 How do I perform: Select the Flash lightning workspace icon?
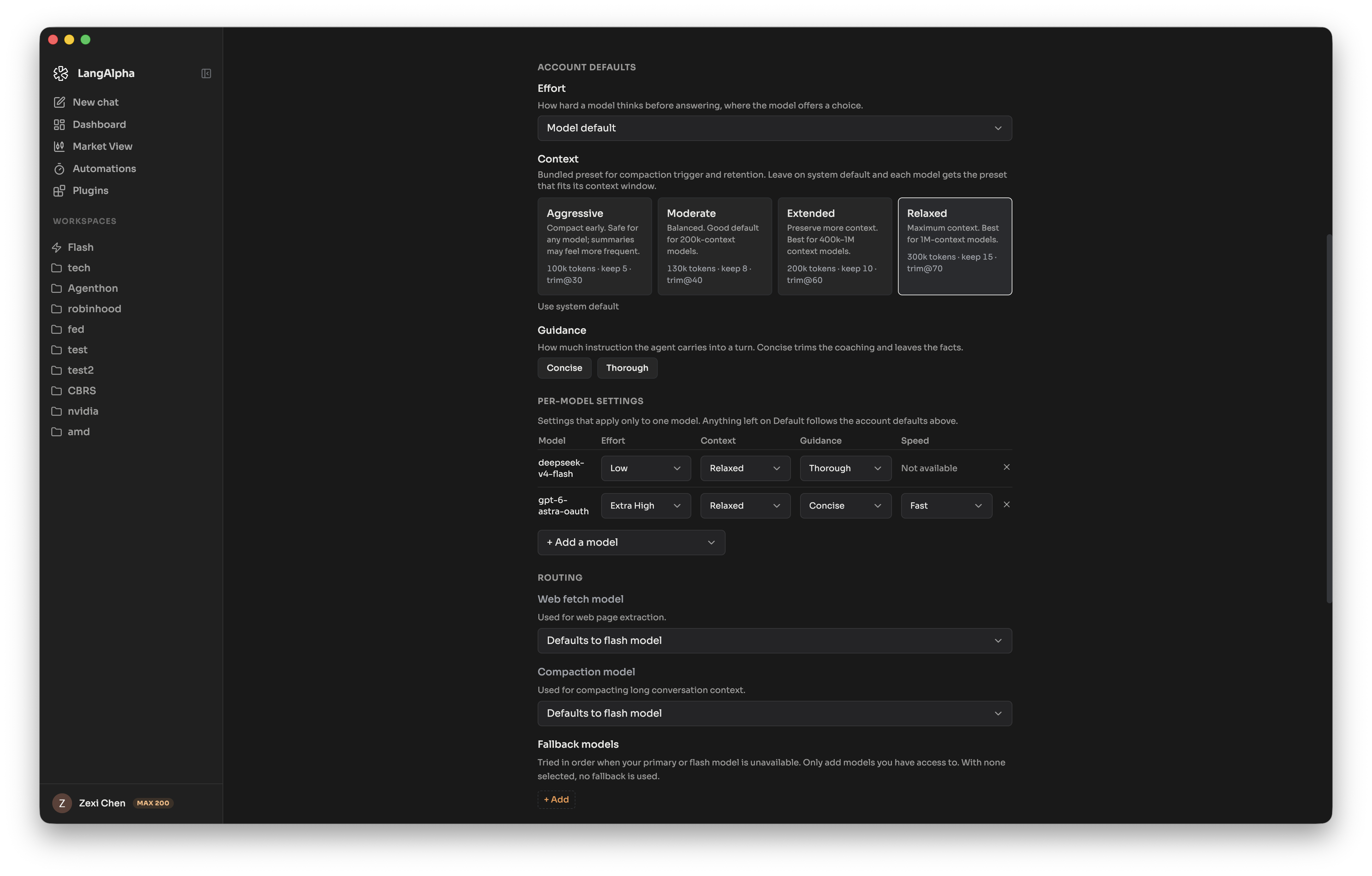coord(57,247)
